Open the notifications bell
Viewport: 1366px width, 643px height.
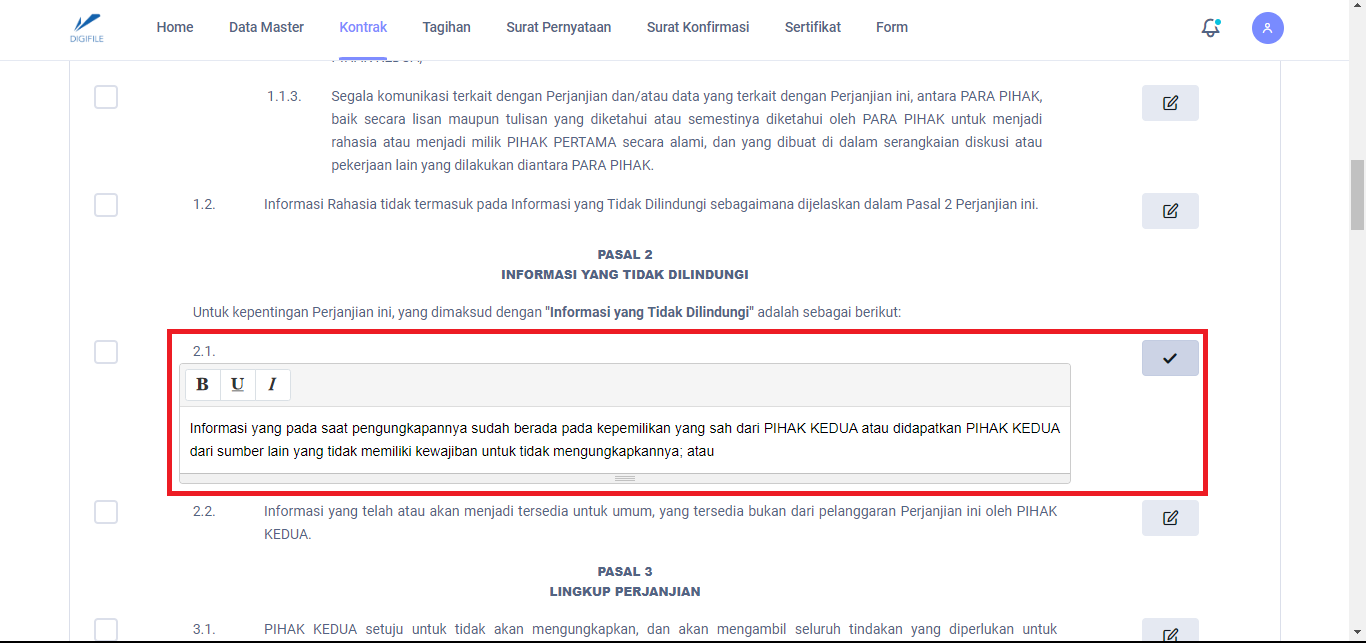pyautogui.click(x=1210, y=28)
